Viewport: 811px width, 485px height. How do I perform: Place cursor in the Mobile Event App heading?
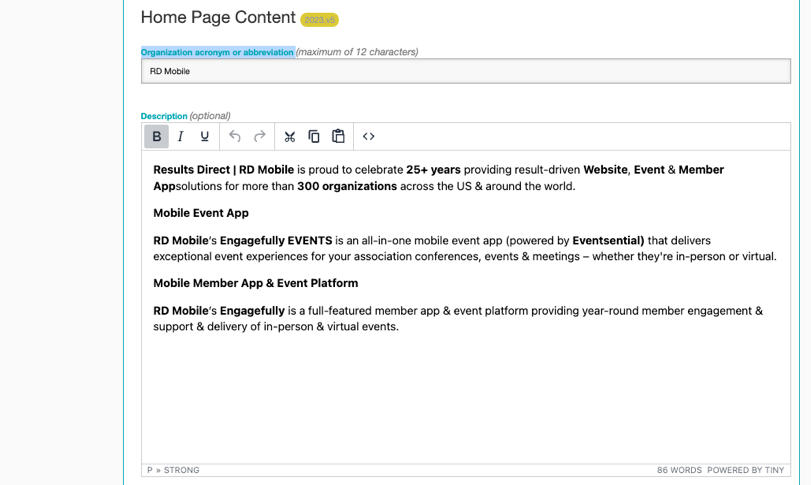tap(201, 213)
